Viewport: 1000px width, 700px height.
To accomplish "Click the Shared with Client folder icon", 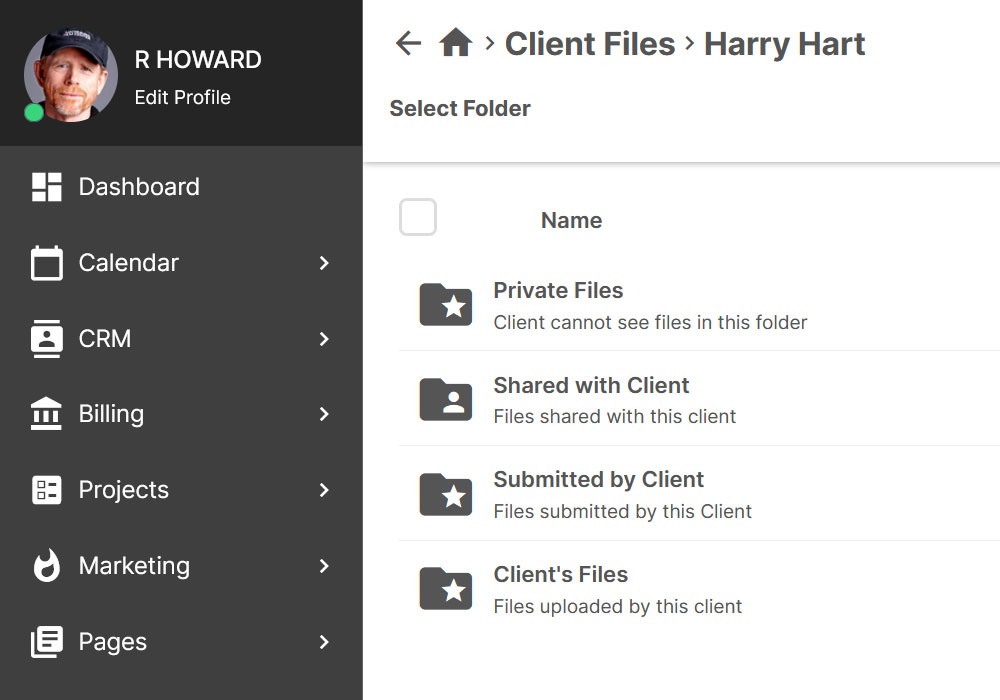I will 445,400.
